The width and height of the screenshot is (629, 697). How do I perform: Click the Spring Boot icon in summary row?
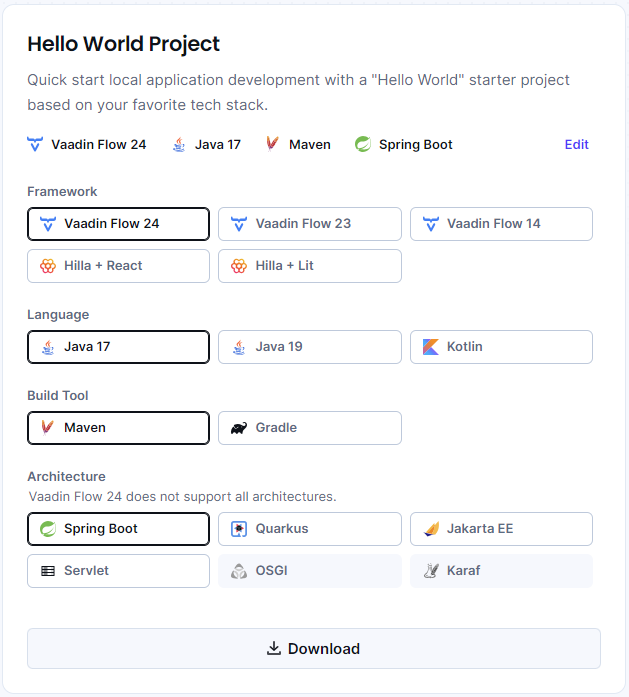(363, 144)
